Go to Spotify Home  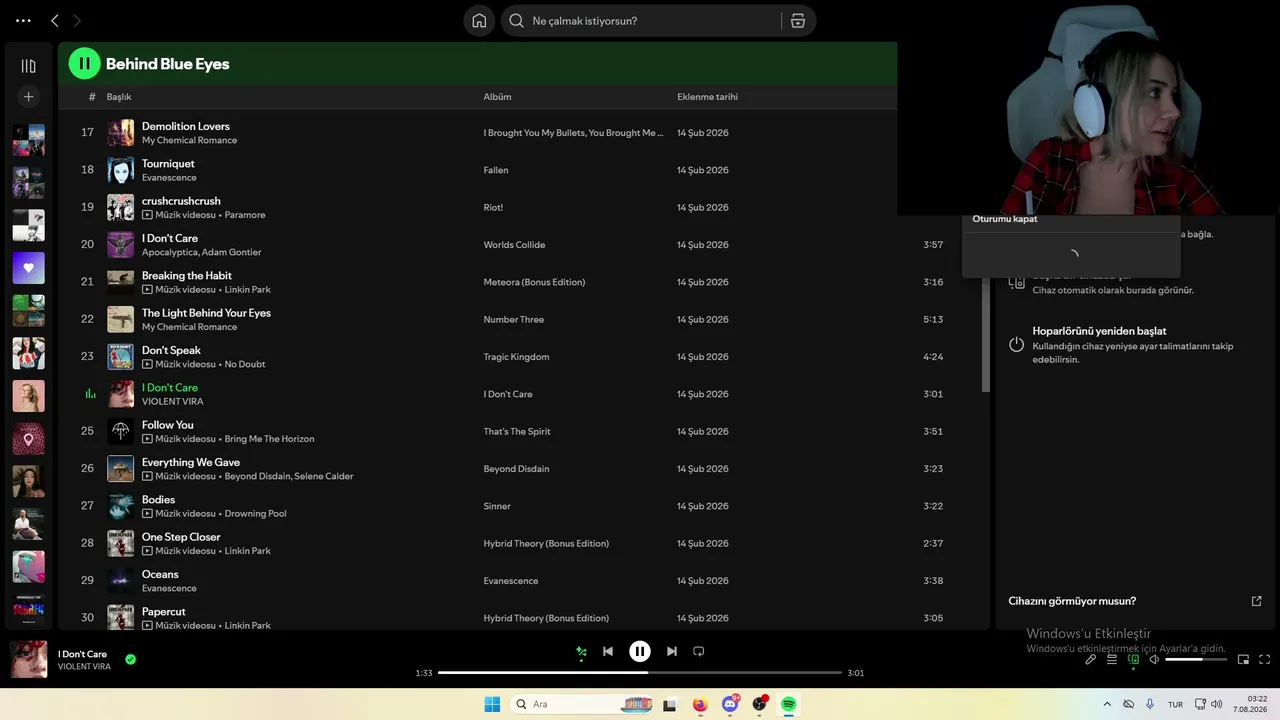click(x=479, y=20)
